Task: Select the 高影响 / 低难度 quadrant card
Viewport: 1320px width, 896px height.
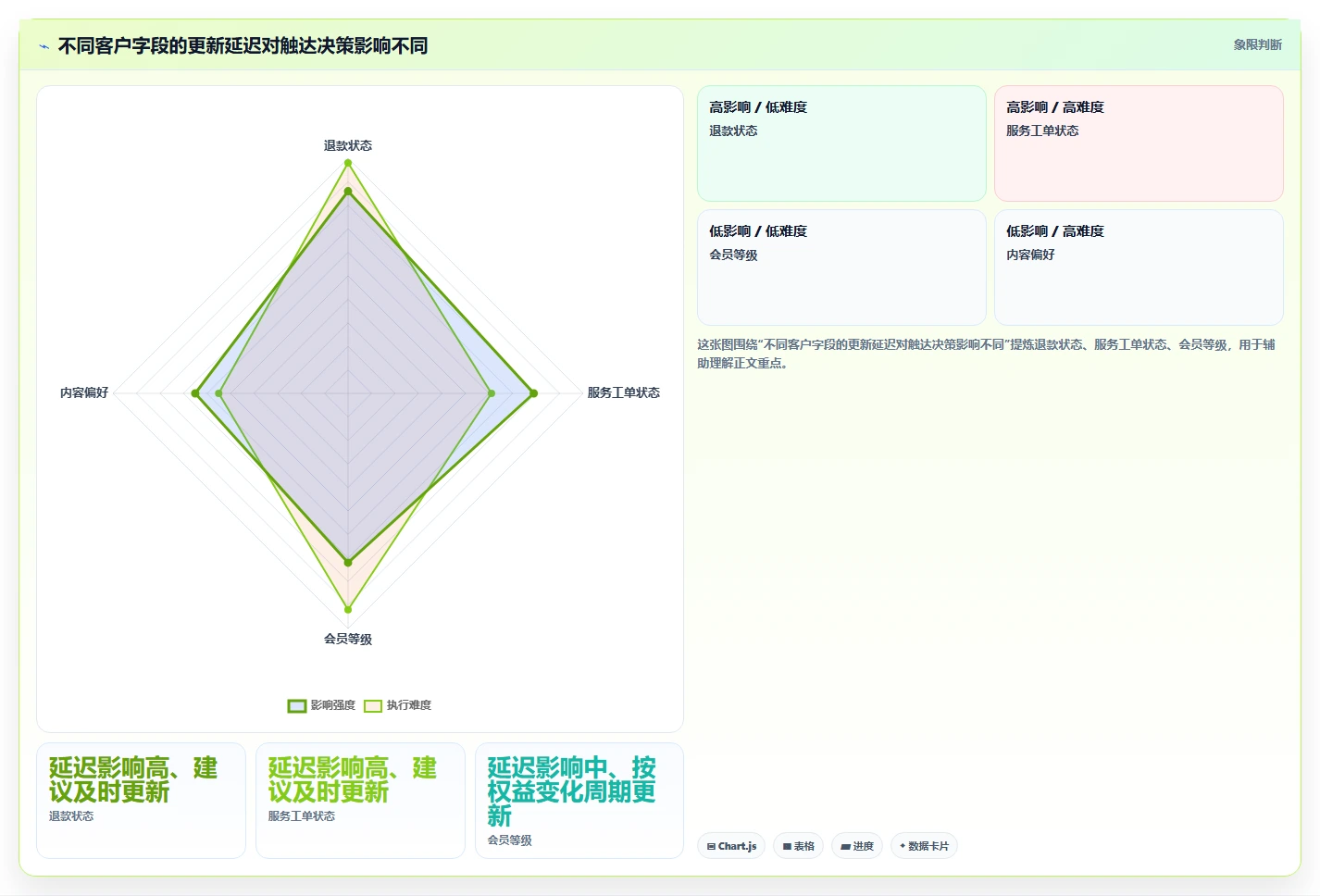Action: tap(841, 143)
